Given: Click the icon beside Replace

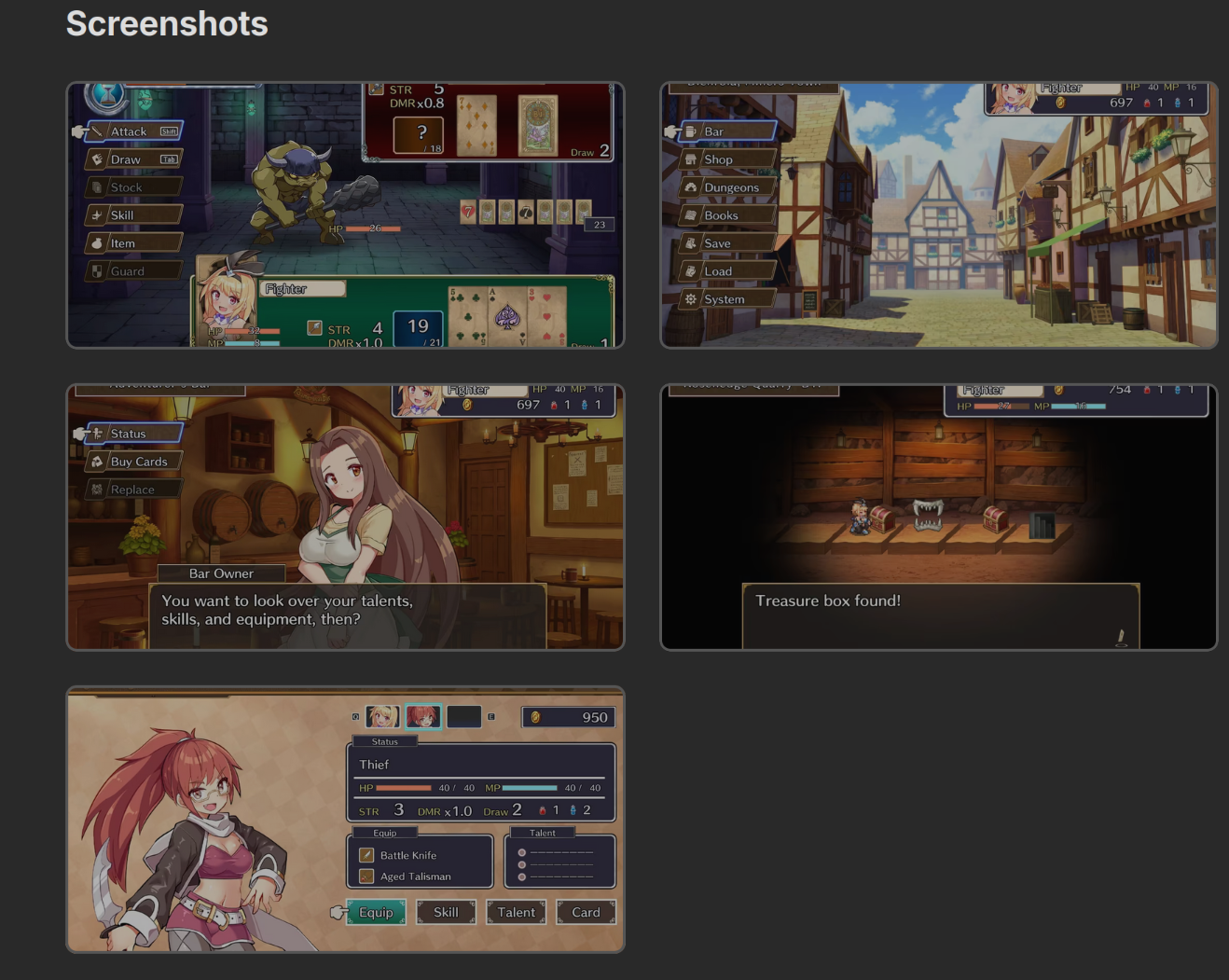Looking at the screenshot, I should (x=97, y=490).
